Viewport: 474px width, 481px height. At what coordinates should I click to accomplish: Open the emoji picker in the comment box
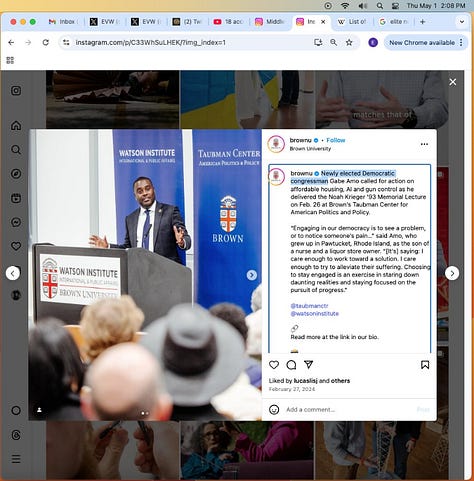click(x=274, y=409)
